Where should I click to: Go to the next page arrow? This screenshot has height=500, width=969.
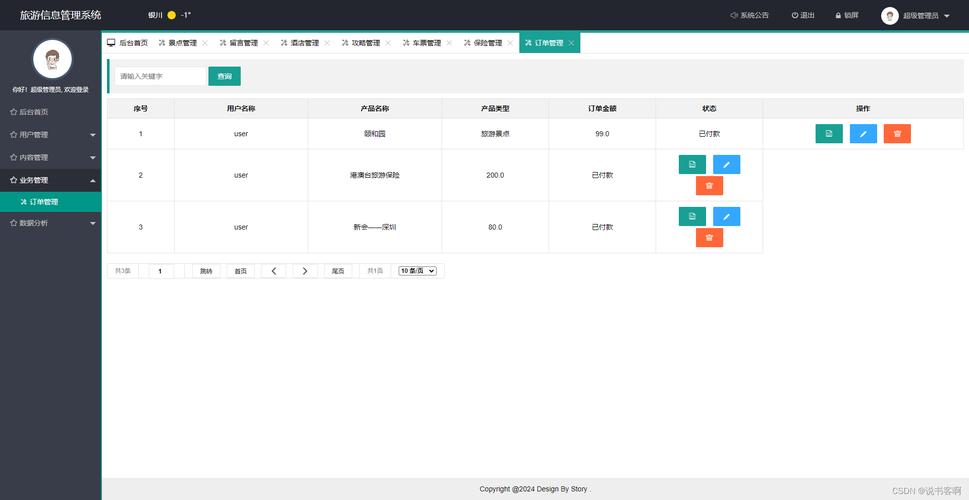(305, 271)
